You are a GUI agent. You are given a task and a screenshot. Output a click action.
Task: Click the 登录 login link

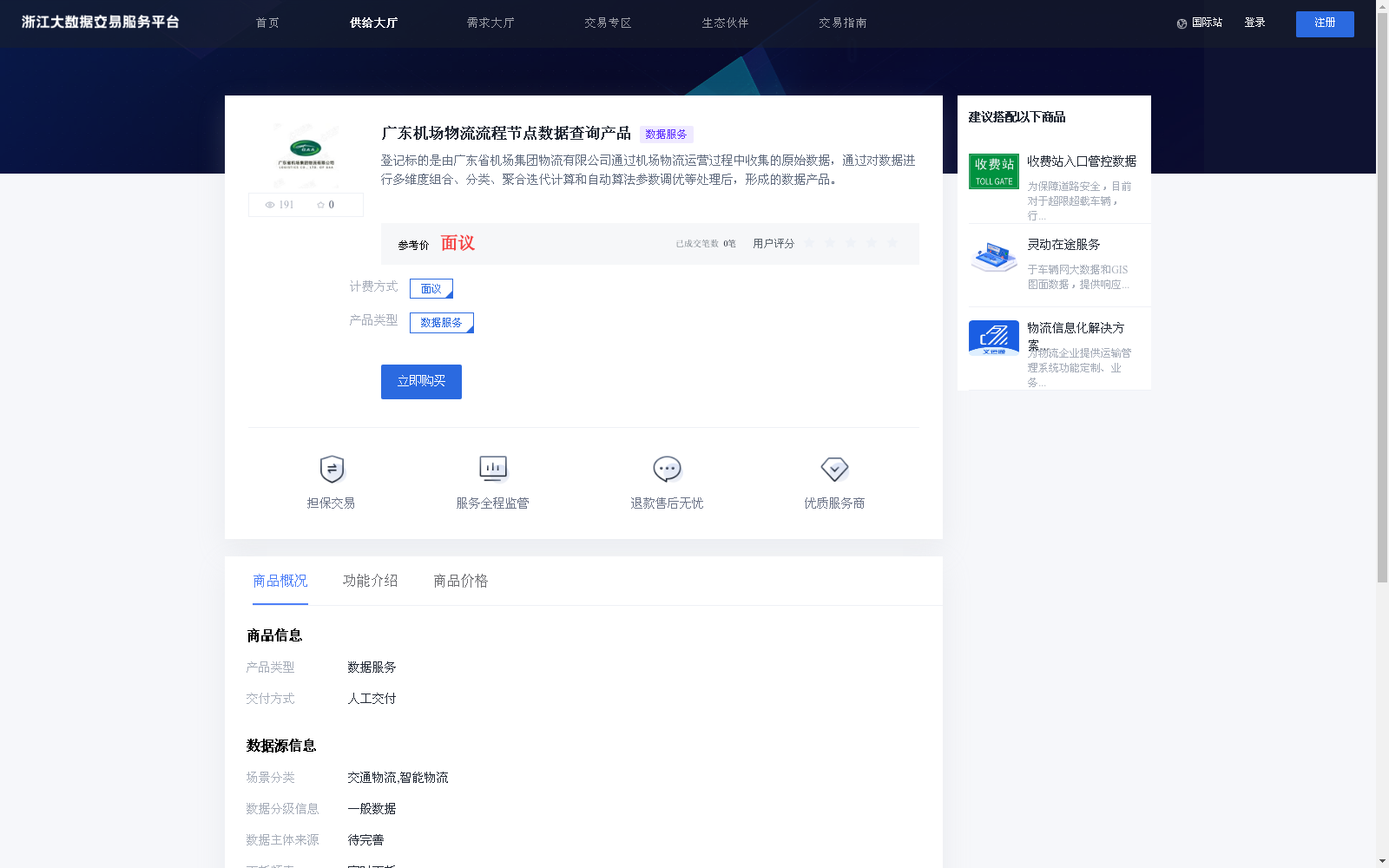tap(1254, 23)
